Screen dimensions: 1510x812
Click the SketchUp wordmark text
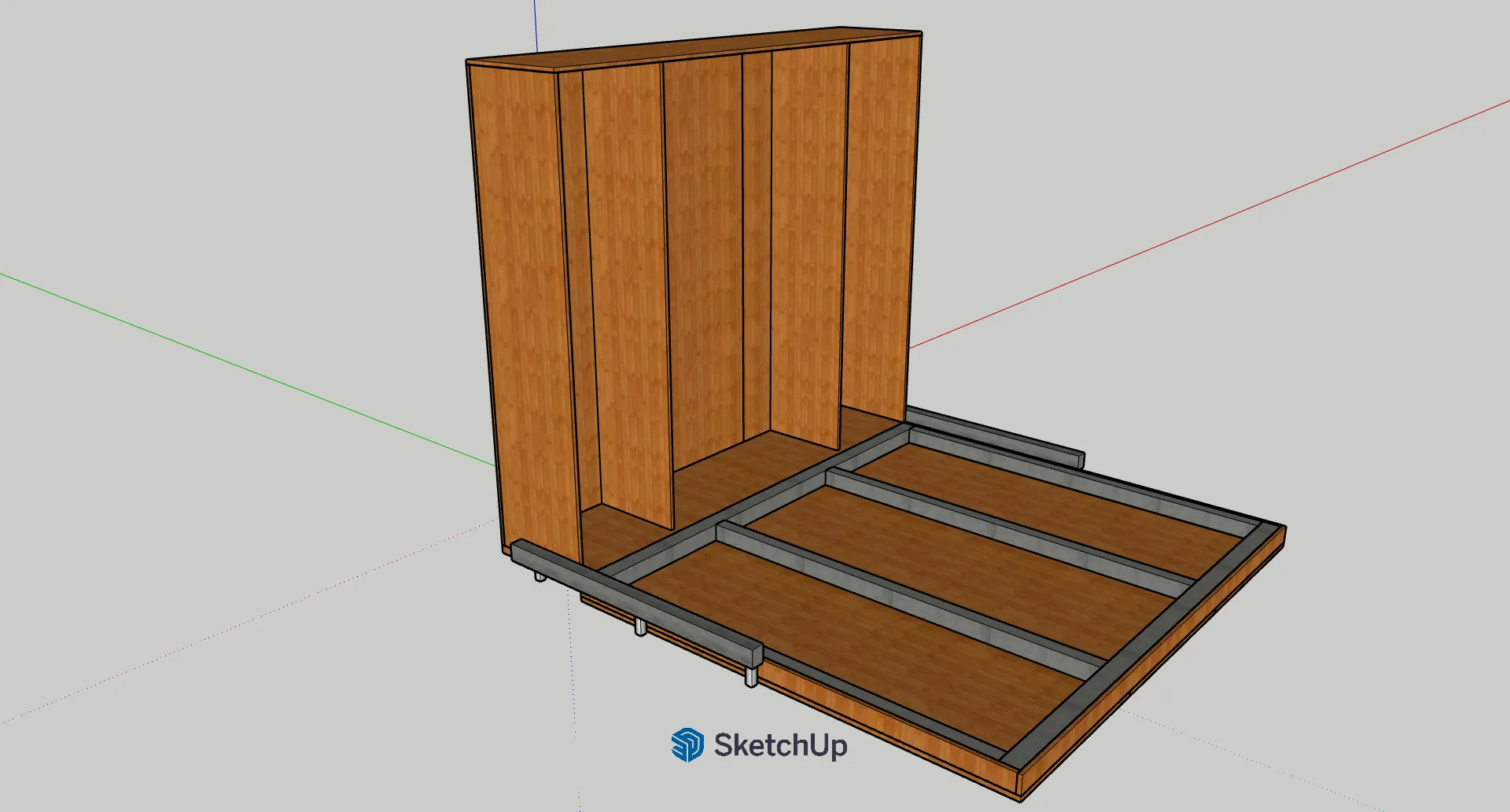click(x=780, y=745)
